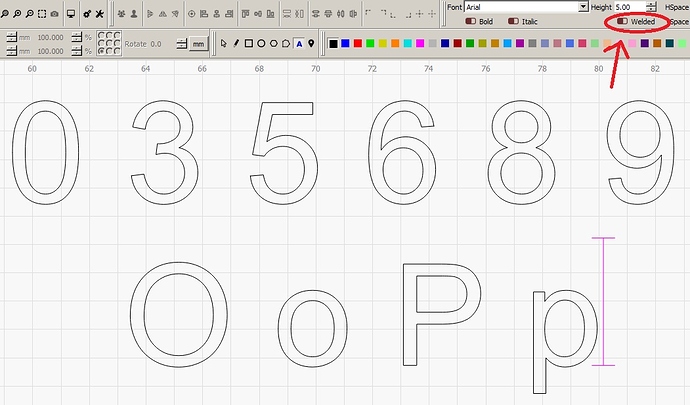Click the Align Left edges icon

[x=204, y=14]
